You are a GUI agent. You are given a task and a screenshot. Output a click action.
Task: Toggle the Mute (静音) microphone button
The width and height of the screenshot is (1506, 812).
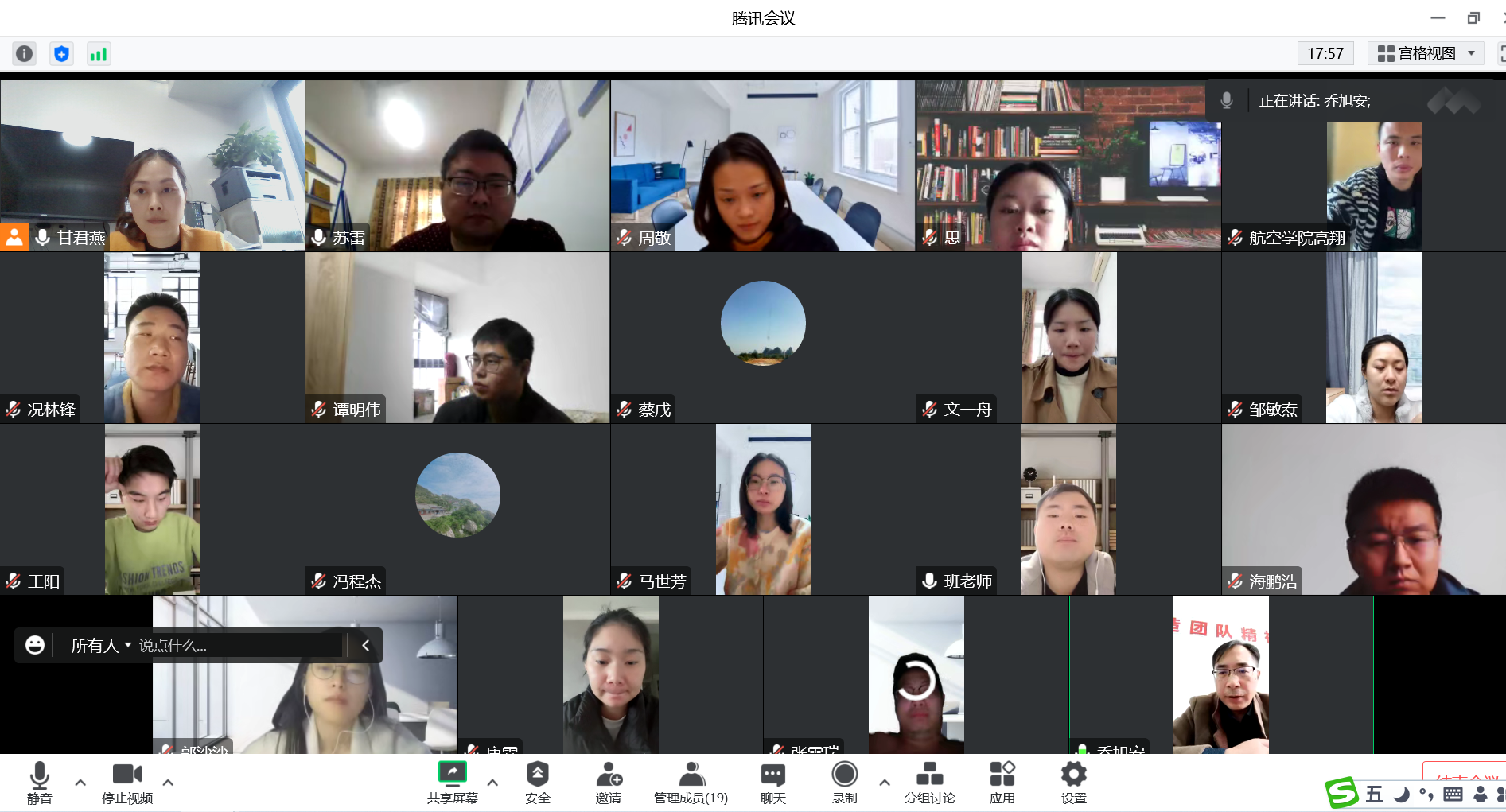(x=39, y=782)
